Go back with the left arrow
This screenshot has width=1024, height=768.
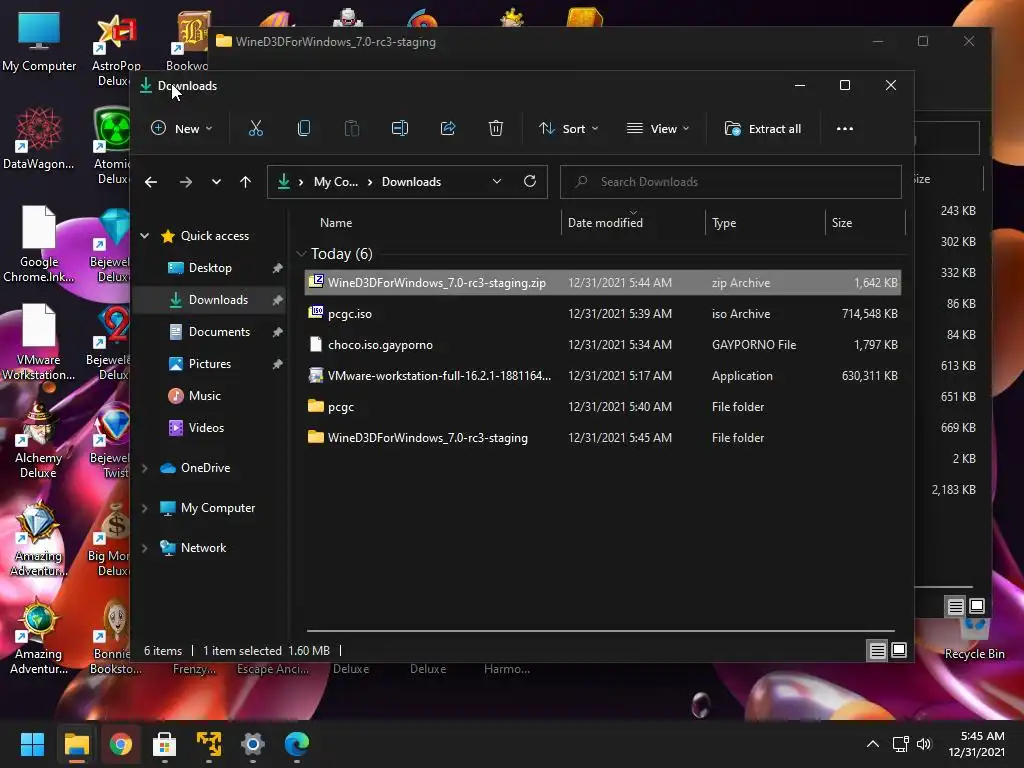pyautogui.click(x=151, y=182)
